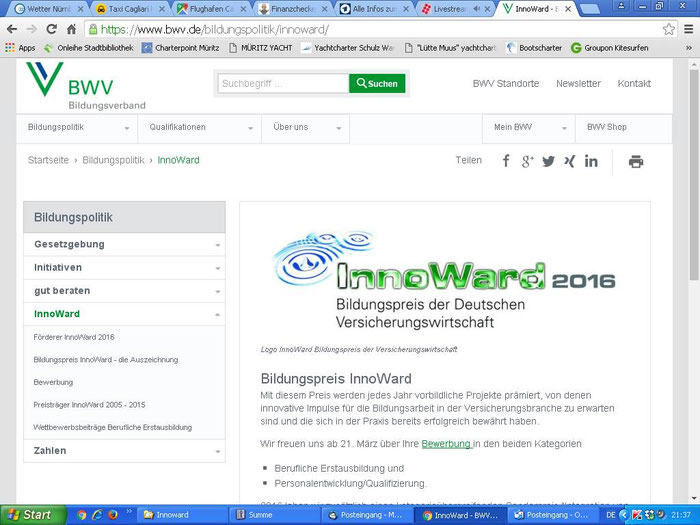This screenshot has height=525, width=700.
Task: Follow green Bewerbung link in article text
Action: click(x=446, y=444)
